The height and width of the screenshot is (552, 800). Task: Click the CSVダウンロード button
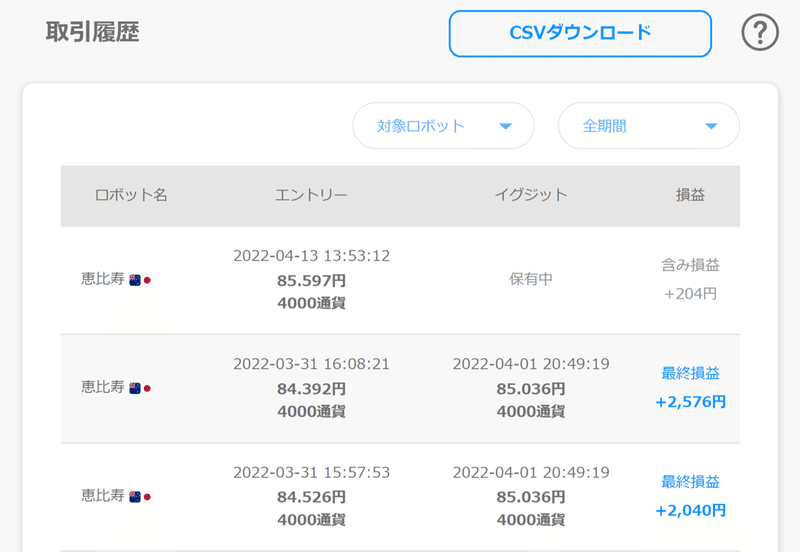click(580, 34)
